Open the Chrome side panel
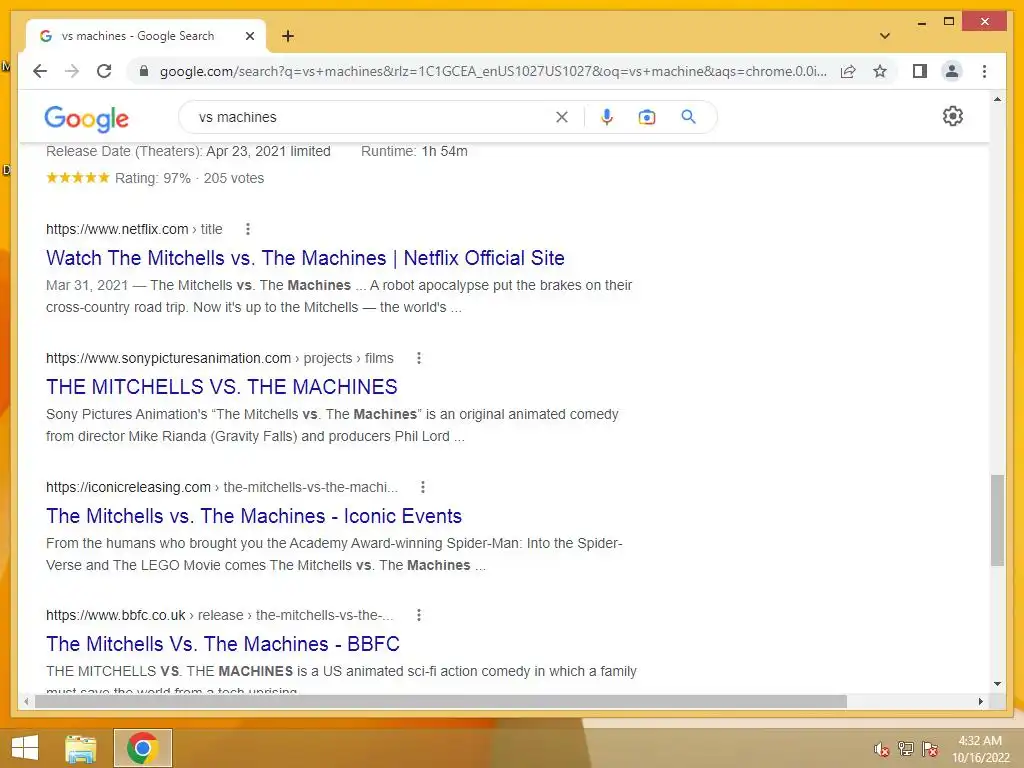The image size is (1024, 768). click(920, 71)
